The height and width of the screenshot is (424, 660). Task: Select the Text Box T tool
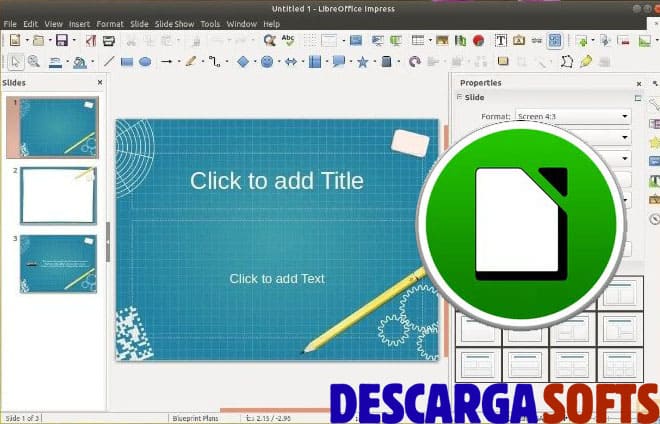coord(500,40)
